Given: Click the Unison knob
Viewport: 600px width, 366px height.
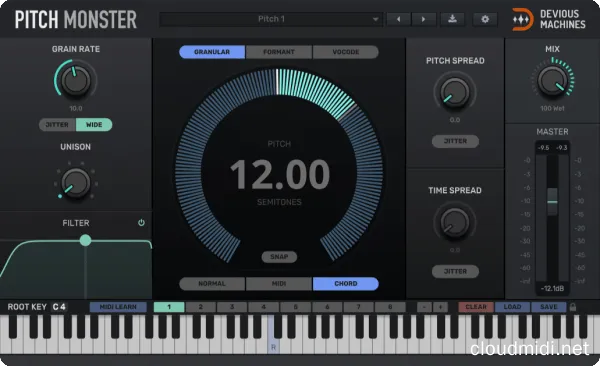Looking at the screenshot, I should 76,183.
